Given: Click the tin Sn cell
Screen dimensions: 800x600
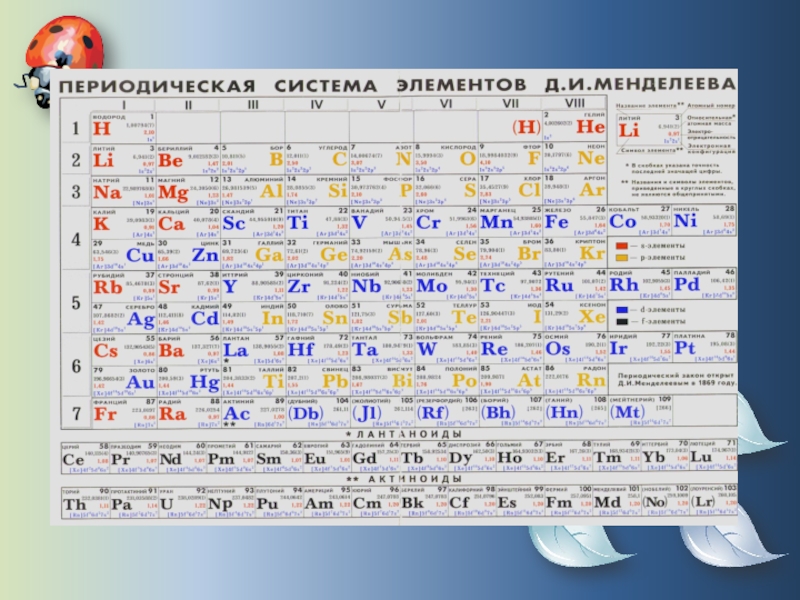Looking at the screenshot, I should [x=316, y=317].
